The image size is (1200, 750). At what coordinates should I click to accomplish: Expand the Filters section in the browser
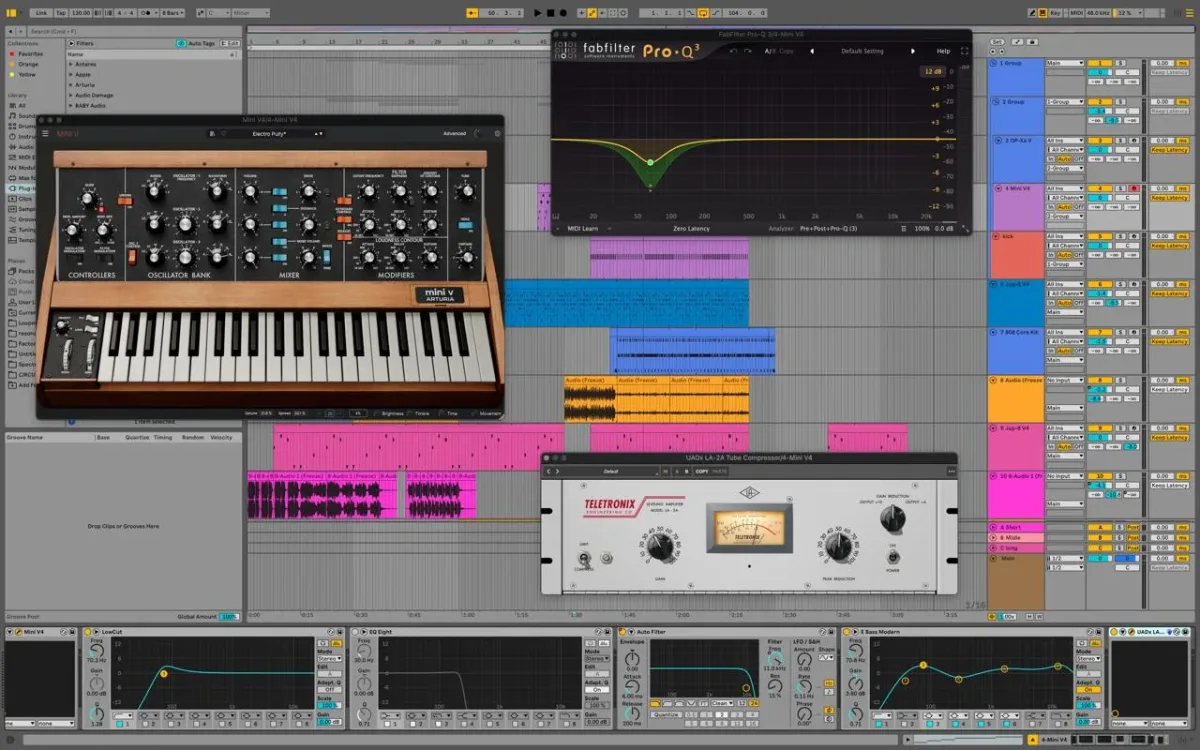coord(71,43)
